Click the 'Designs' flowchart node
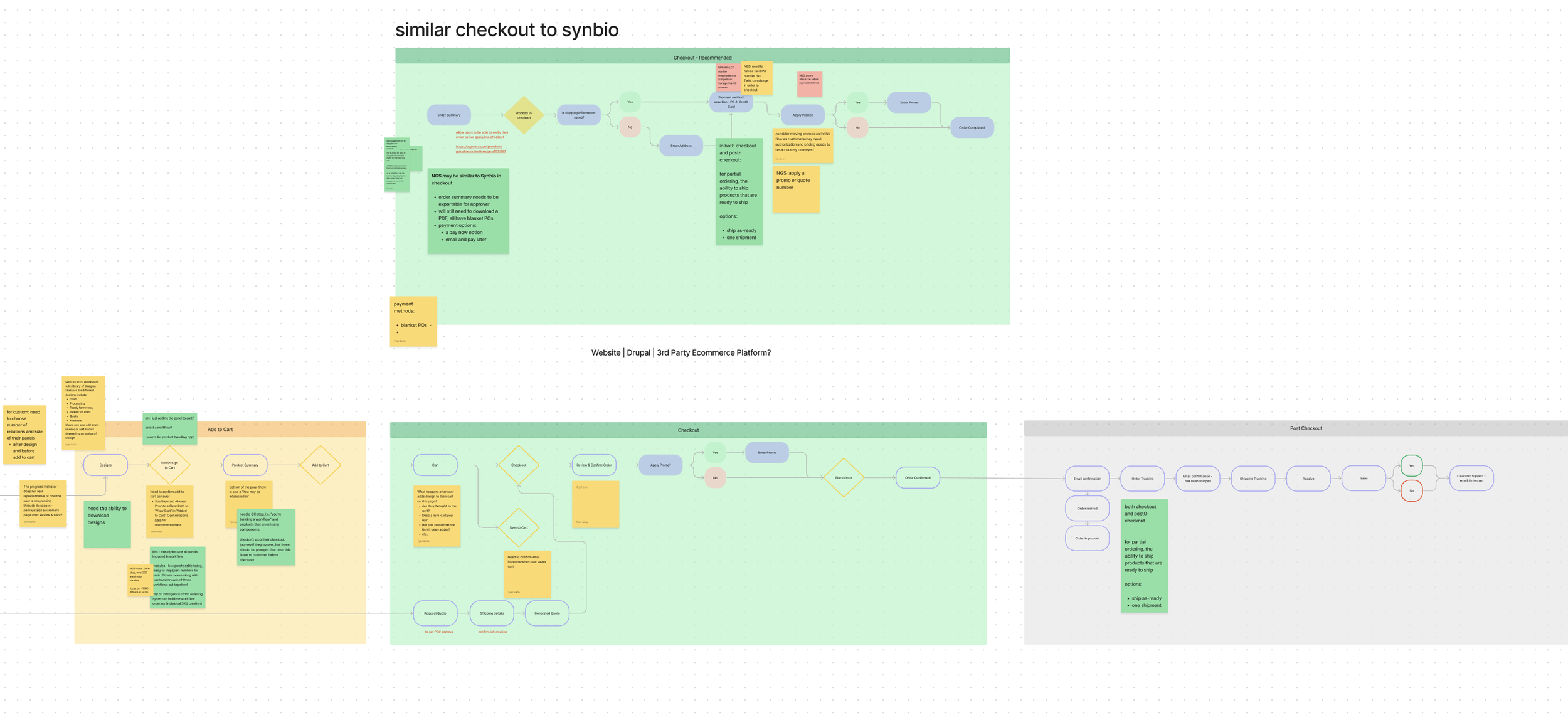 105,465
